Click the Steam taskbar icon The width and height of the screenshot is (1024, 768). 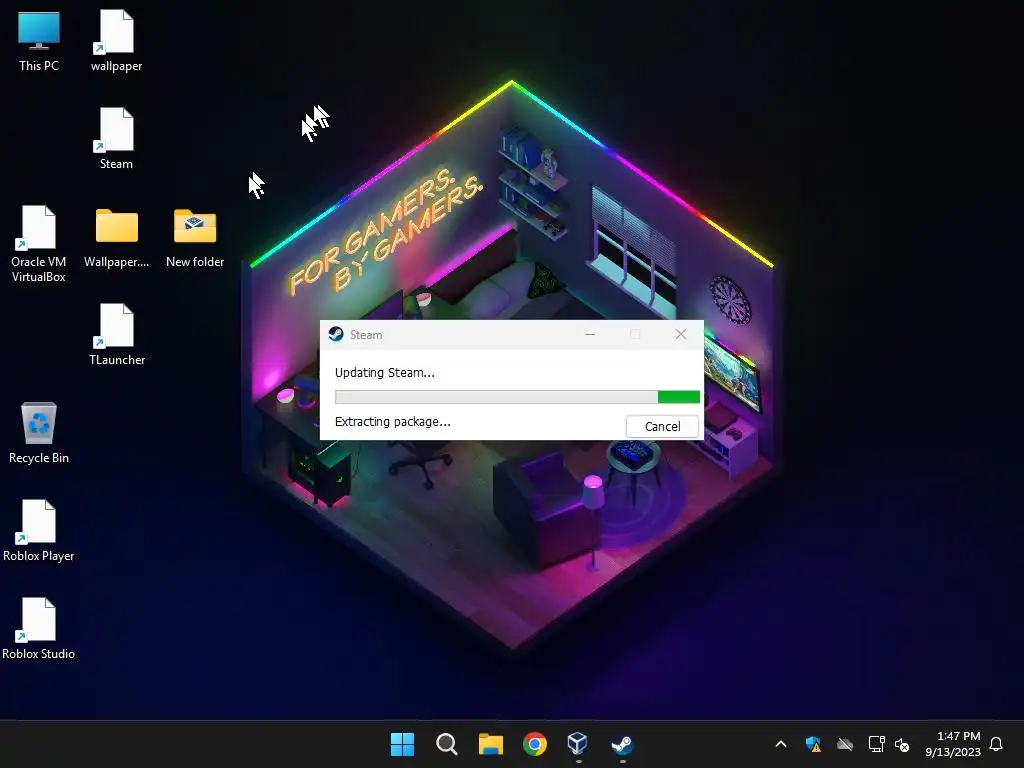click(622, 744)
